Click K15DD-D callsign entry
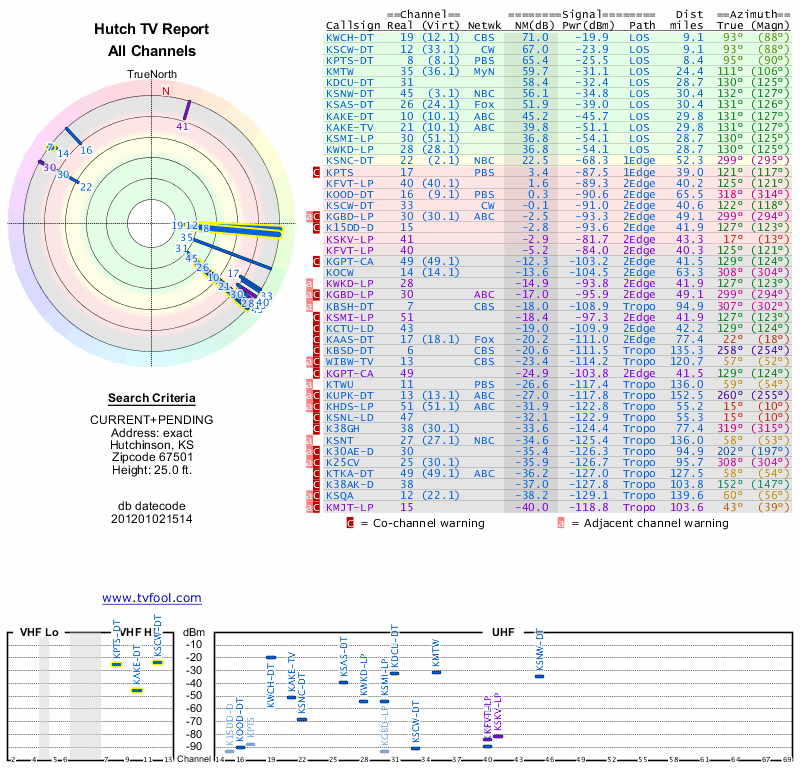Viewport: 800px width, 768px height. click(349, 228)
